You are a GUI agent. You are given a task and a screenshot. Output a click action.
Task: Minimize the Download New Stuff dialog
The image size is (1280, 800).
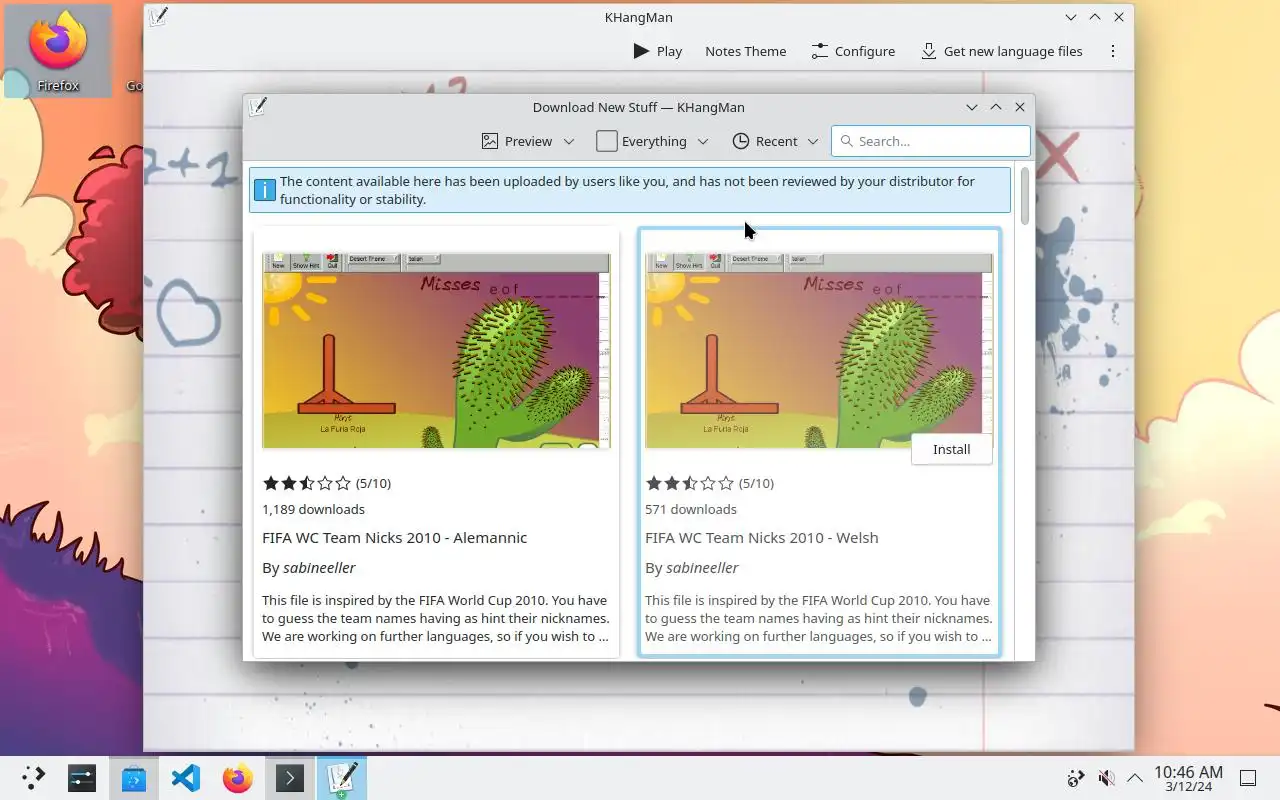coord(971,107)
